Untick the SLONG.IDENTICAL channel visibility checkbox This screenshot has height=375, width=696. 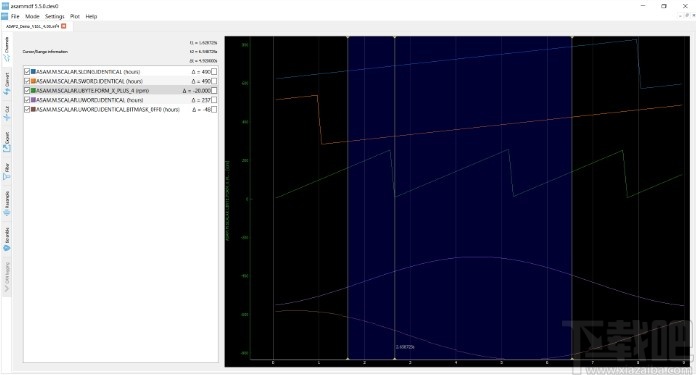click(27, 71)
